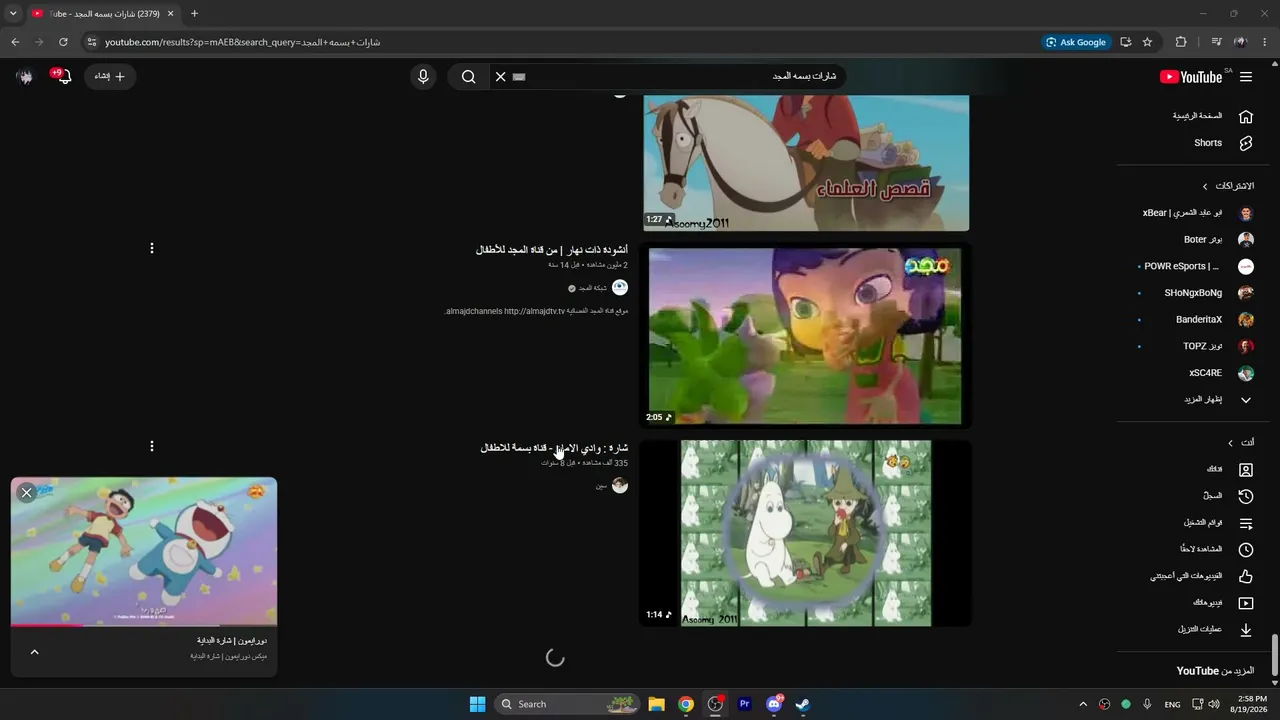Open options menu for وادي الأمان video
The image size is (1280, 720).
pyautogui.click(x=152, y=446)
